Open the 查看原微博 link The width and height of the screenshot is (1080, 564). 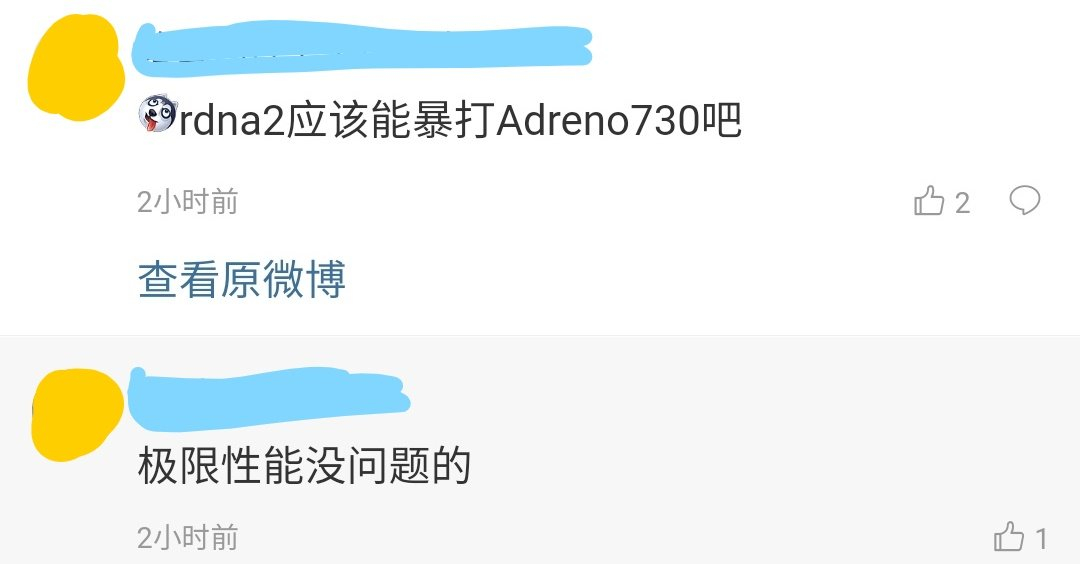coord(242,279)
